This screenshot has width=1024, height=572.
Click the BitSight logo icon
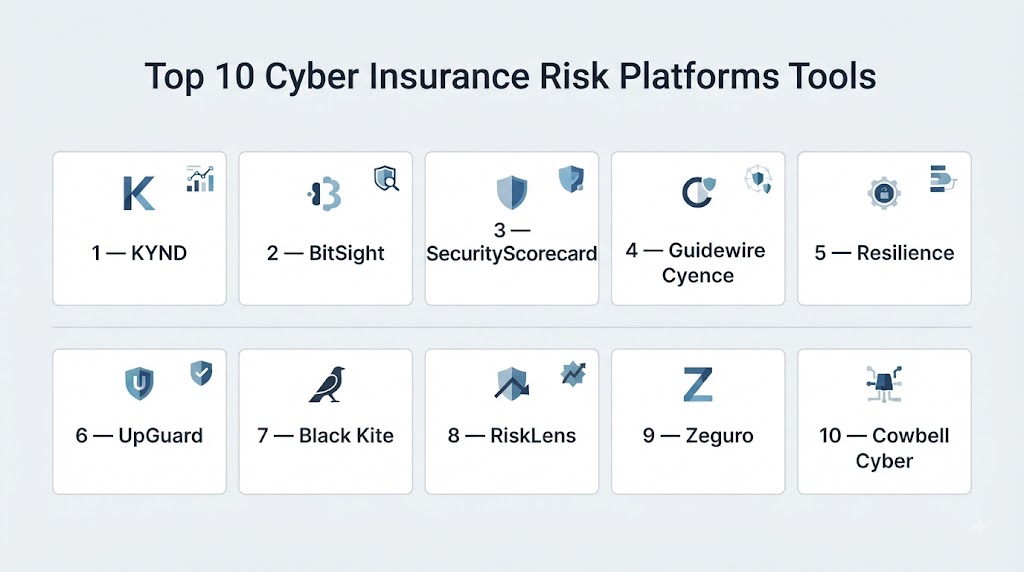click(x=325, y=194)
